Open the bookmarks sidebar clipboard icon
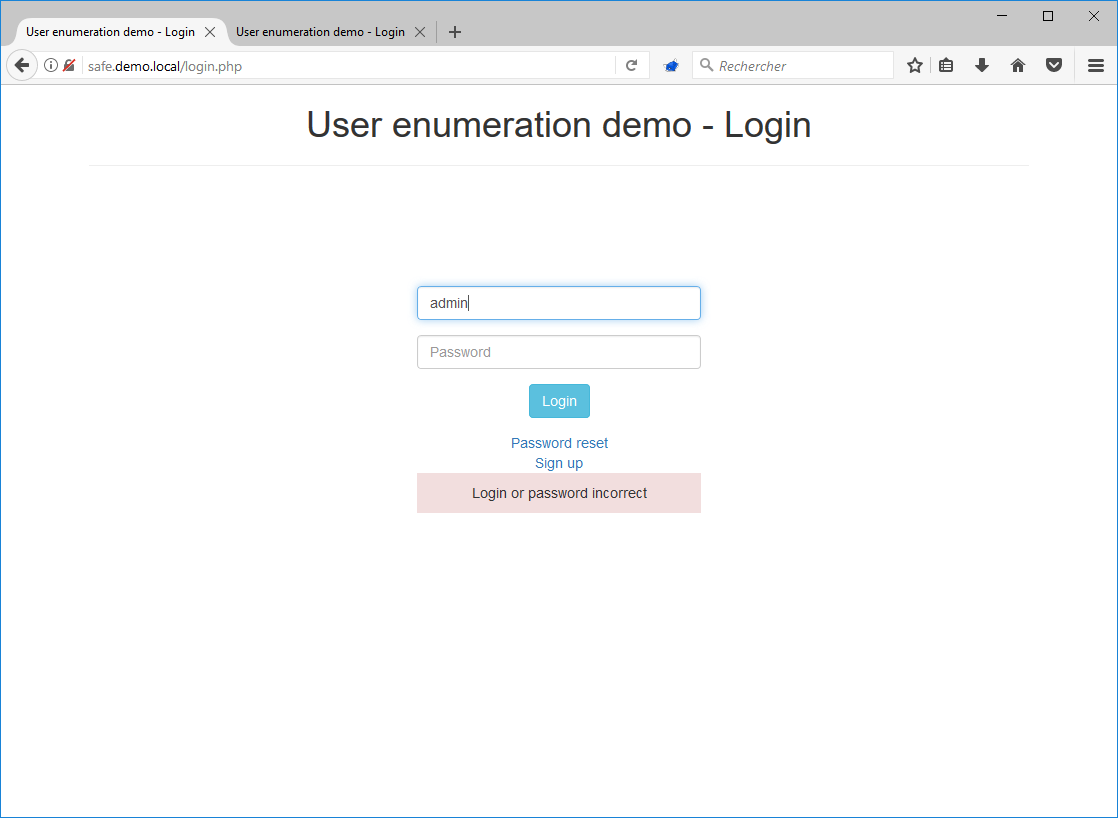 pos(946,64)
